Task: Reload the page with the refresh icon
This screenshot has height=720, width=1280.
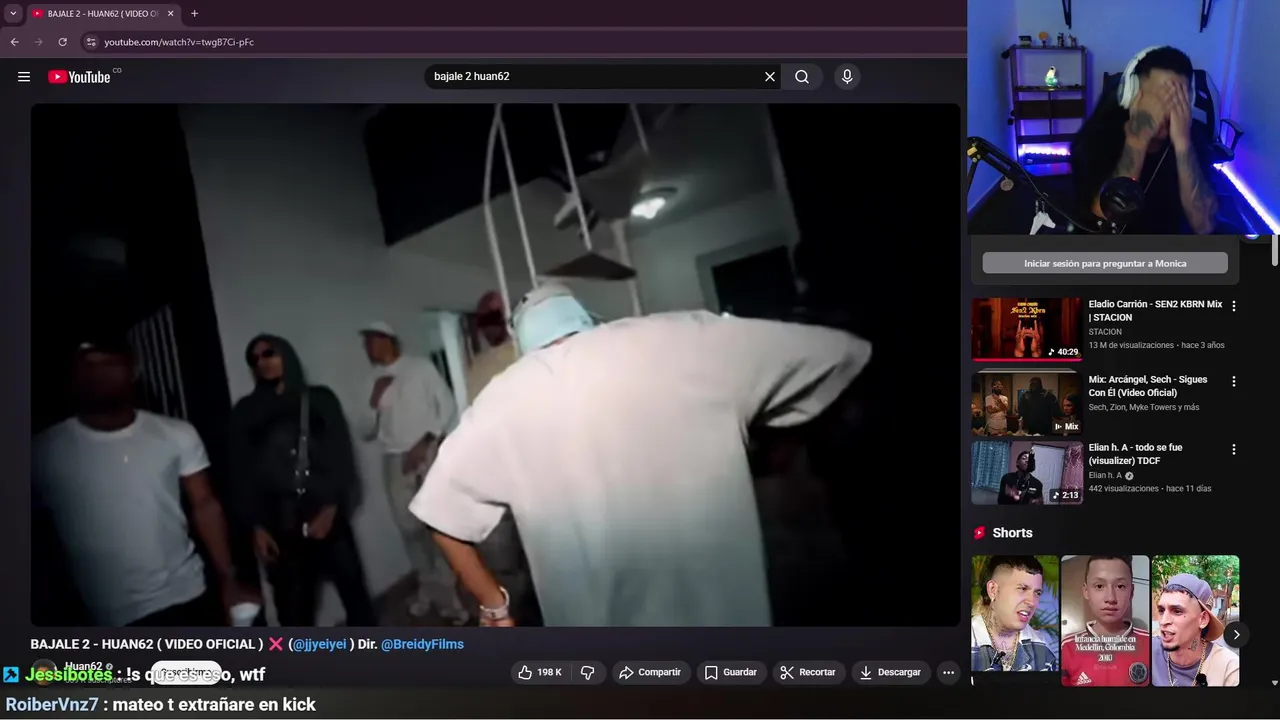Action: [62, 42]
